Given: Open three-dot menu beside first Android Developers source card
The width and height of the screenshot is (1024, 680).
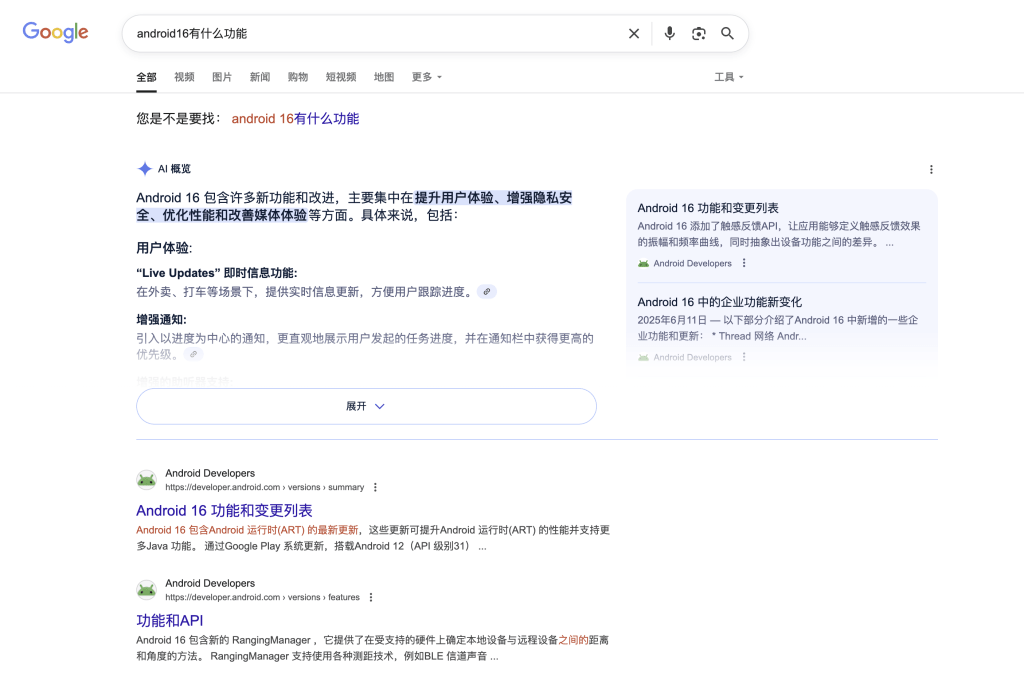Looking at the screenshot, I should pyautogui.click(x=744, y=263).
